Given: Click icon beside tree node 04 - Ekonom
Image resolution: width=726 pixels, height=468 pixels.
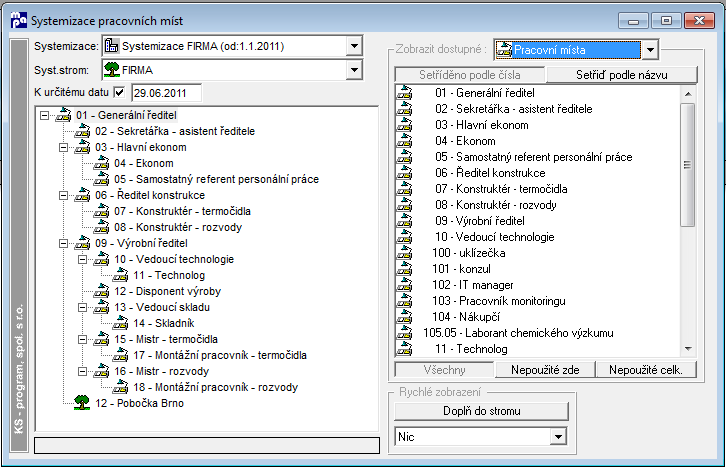Looking at the screenshot, I should 101,163.
